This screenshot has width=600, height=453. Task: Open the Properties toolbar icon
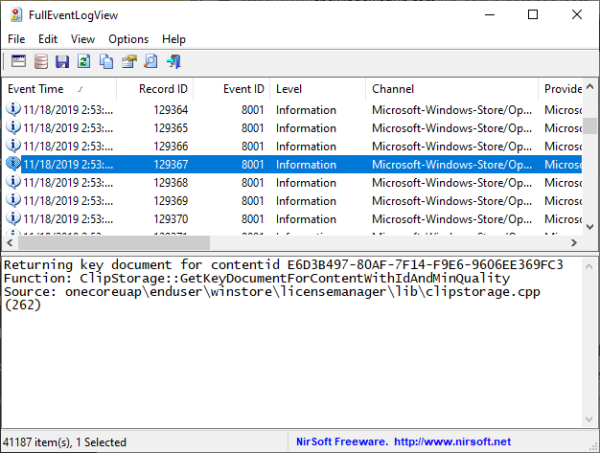point(128,62)
